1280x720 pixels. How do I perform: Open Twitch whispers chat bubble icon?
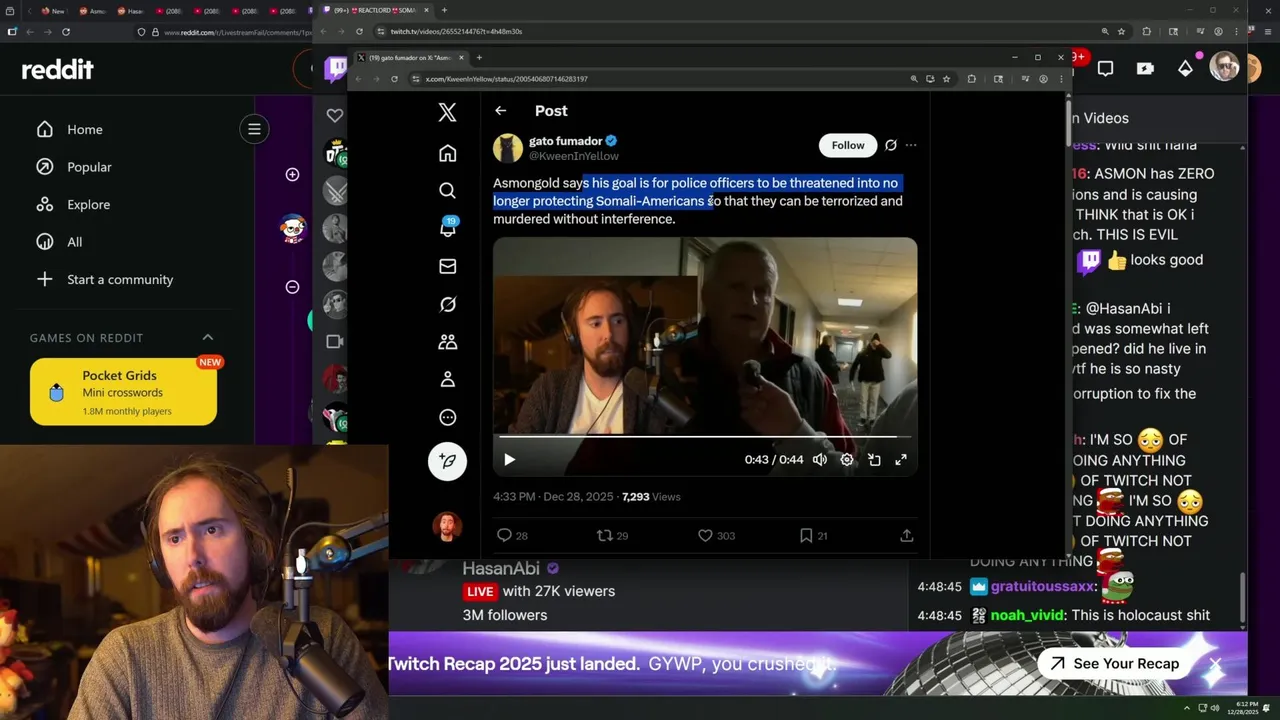pyautogui.click(x=1105, y=69)
